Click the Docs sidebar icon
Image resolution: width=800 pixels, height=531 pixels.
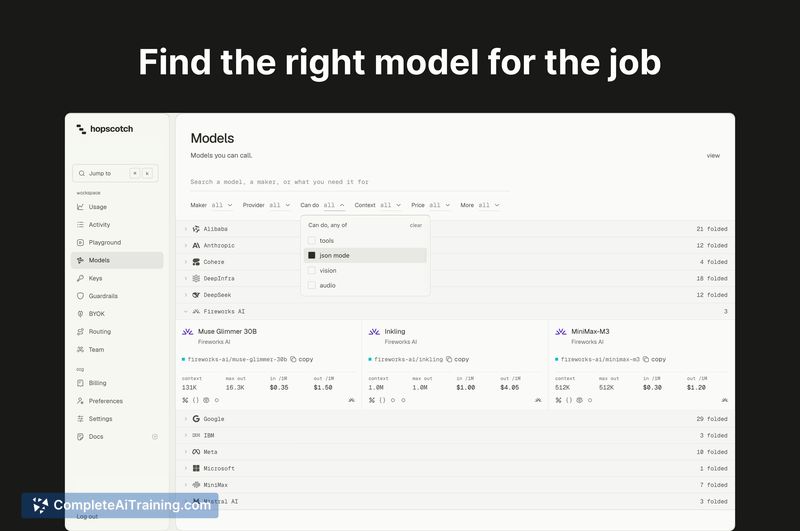[x=80, y=437]
